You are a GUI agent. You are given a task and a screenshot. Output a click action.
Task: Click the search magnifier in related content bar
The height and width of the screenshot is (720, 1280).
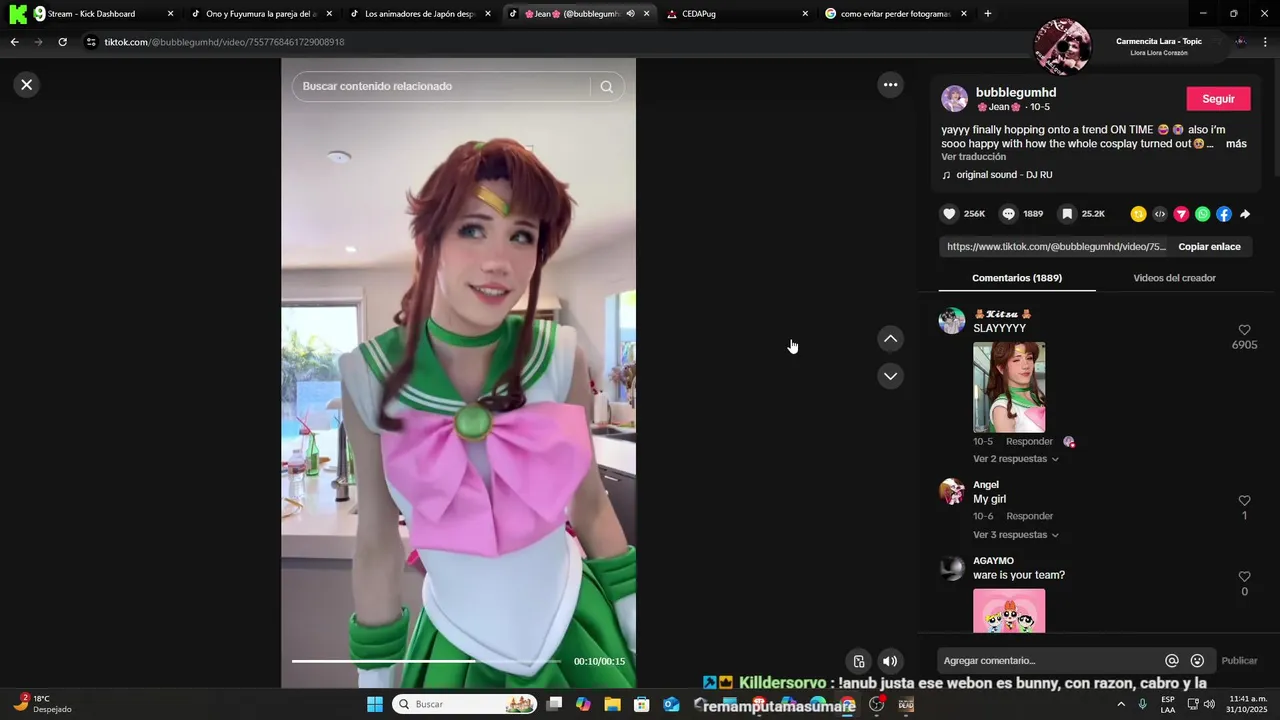pos(606,86)
